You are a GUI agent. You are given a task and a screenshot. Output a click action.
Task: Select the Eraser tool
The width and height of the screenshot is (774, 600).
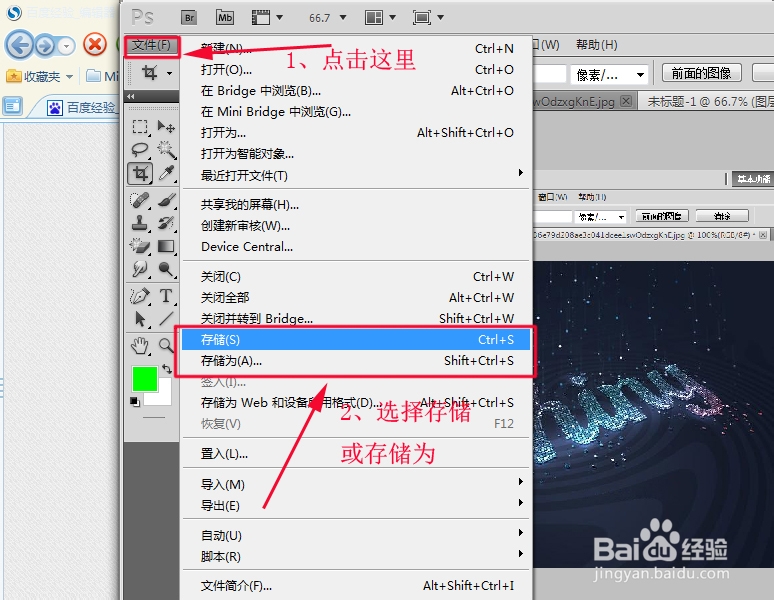click(140, 246)
